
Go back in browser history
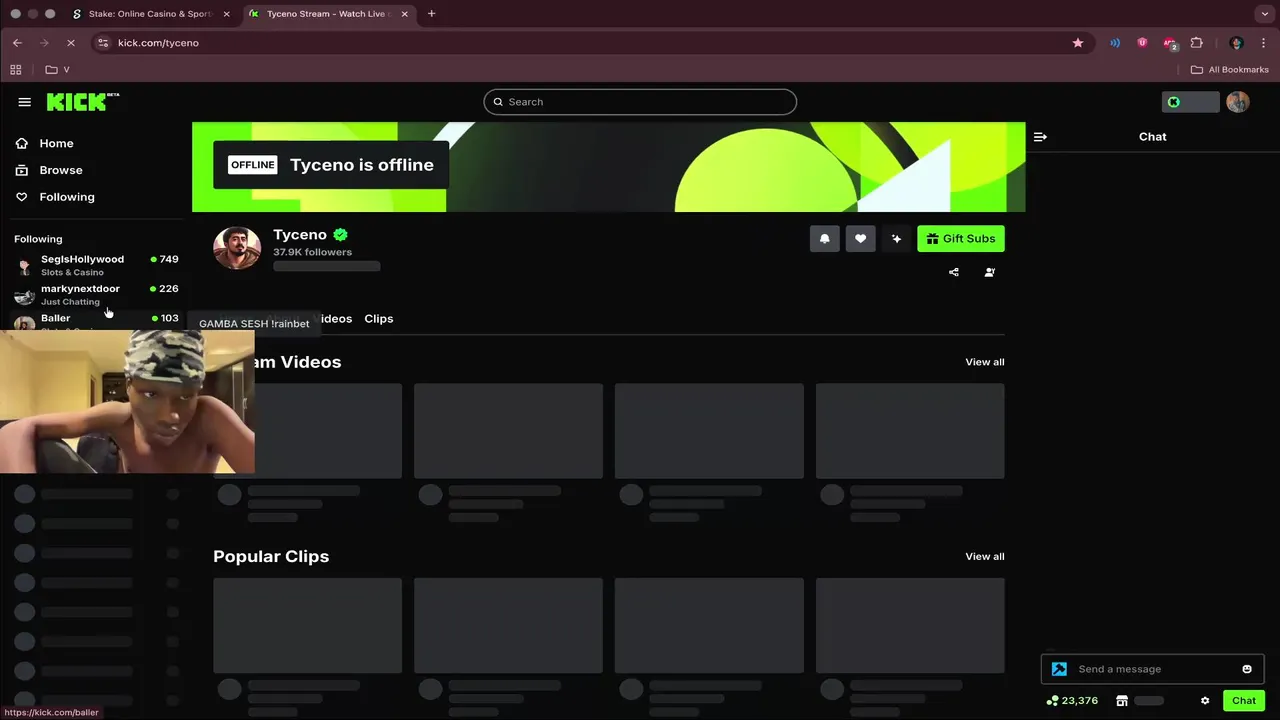point(17,43)
